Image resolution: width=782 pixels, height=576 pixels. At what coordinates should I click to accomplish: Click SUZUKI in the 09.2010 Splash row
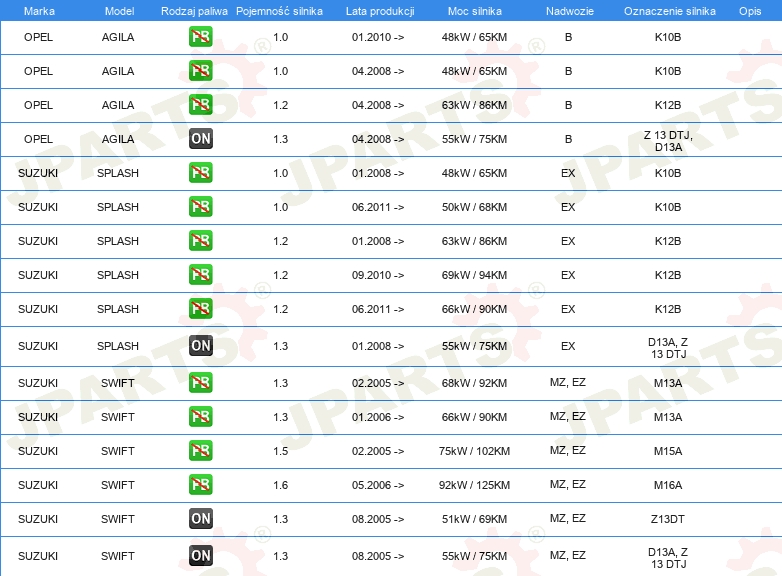tap(38, 275)
